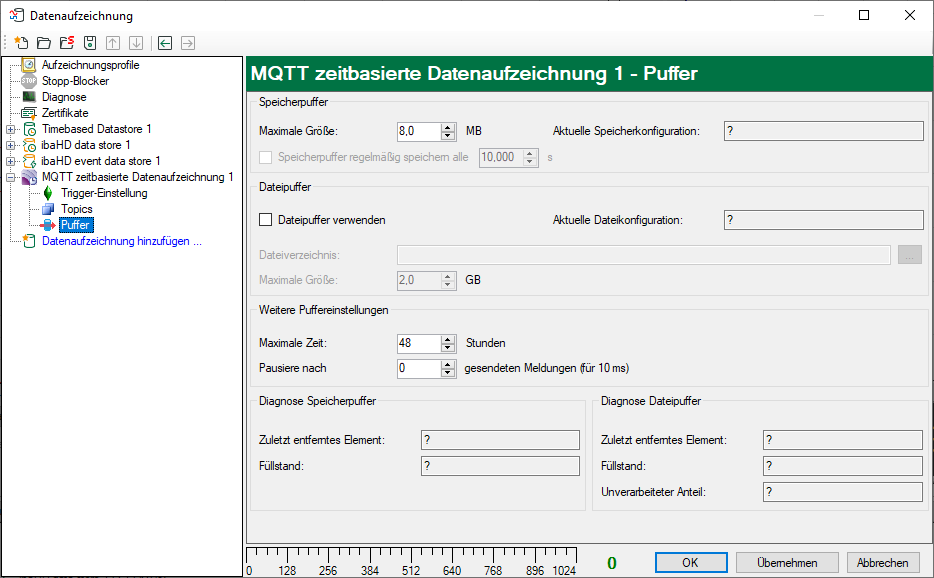
Task: Click Diagnose Speicherpuffer Füllstand field
Action: click(500, 466)
